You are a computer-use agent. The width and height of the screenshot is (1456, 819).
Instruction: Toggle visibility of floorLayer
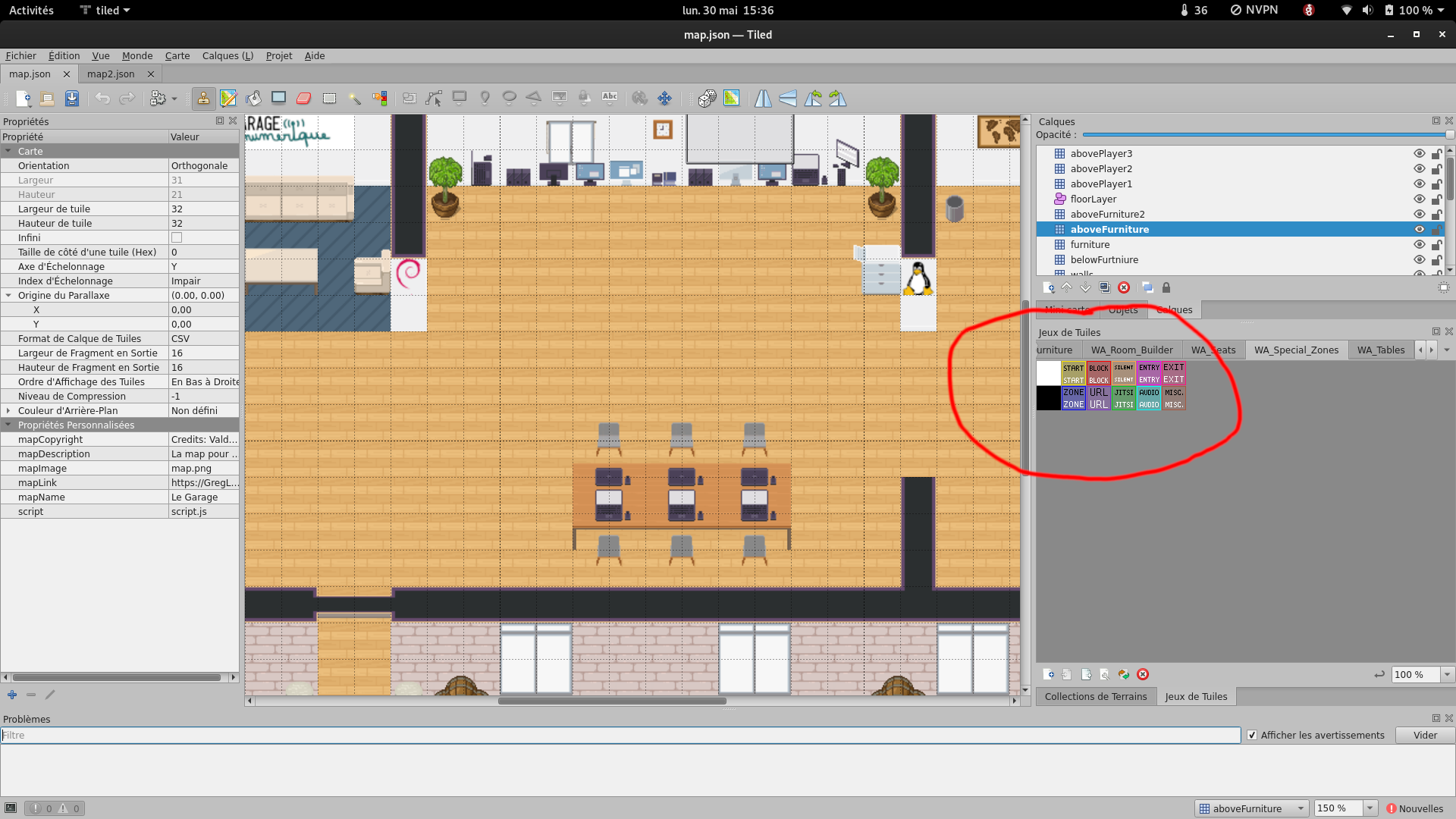point(1419,199)
